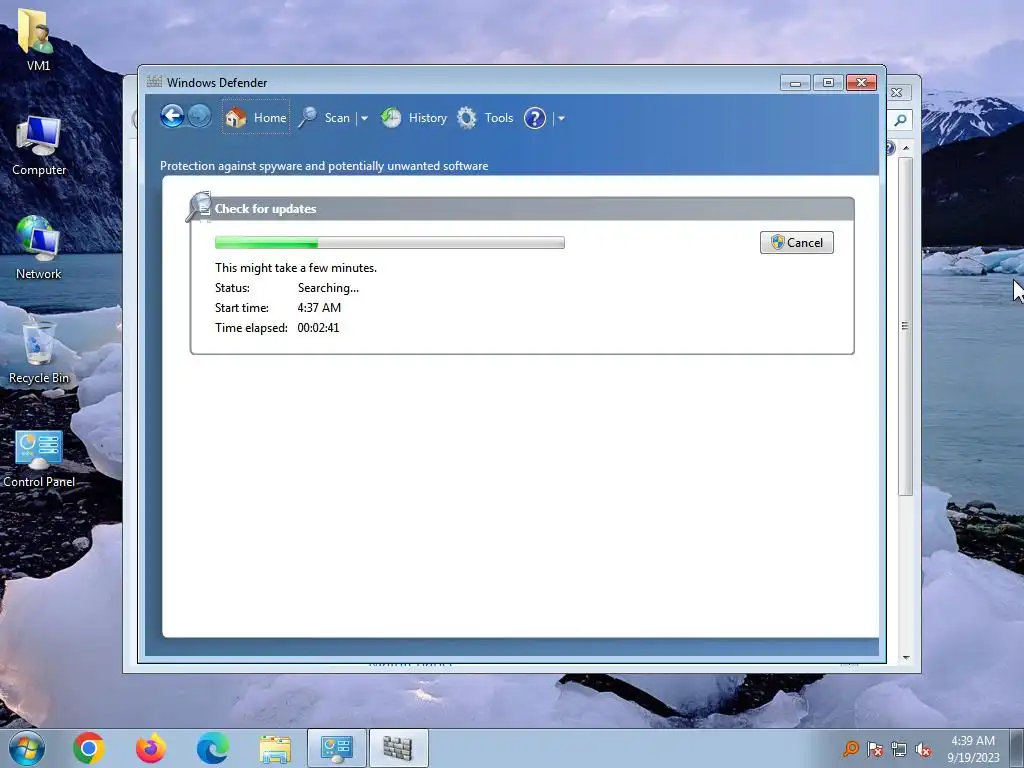
Task: Launch Microsoft Edge from taskbar
Action: [213, 748]
